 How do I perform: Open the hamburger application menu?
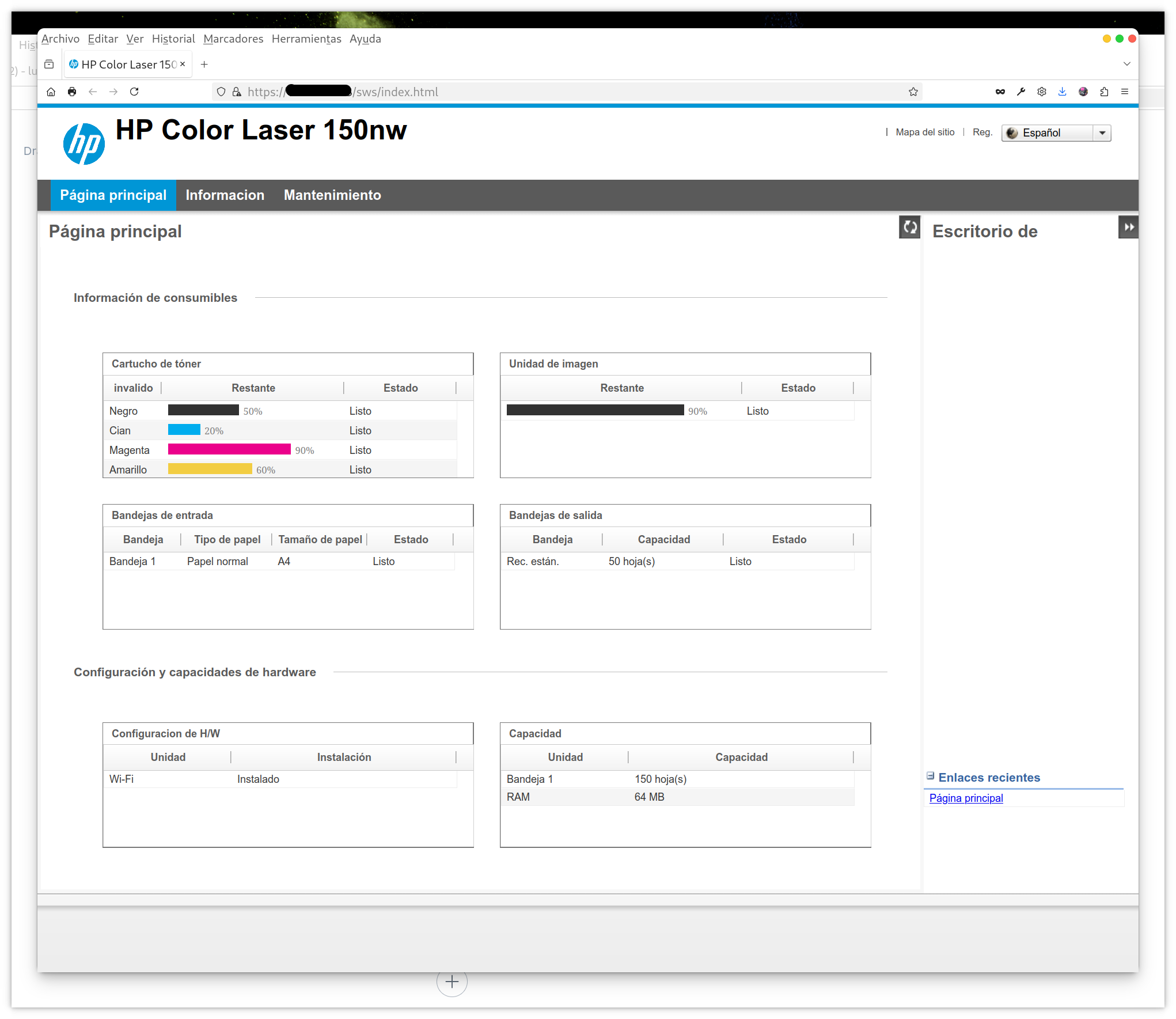[x=1125, y=92]
